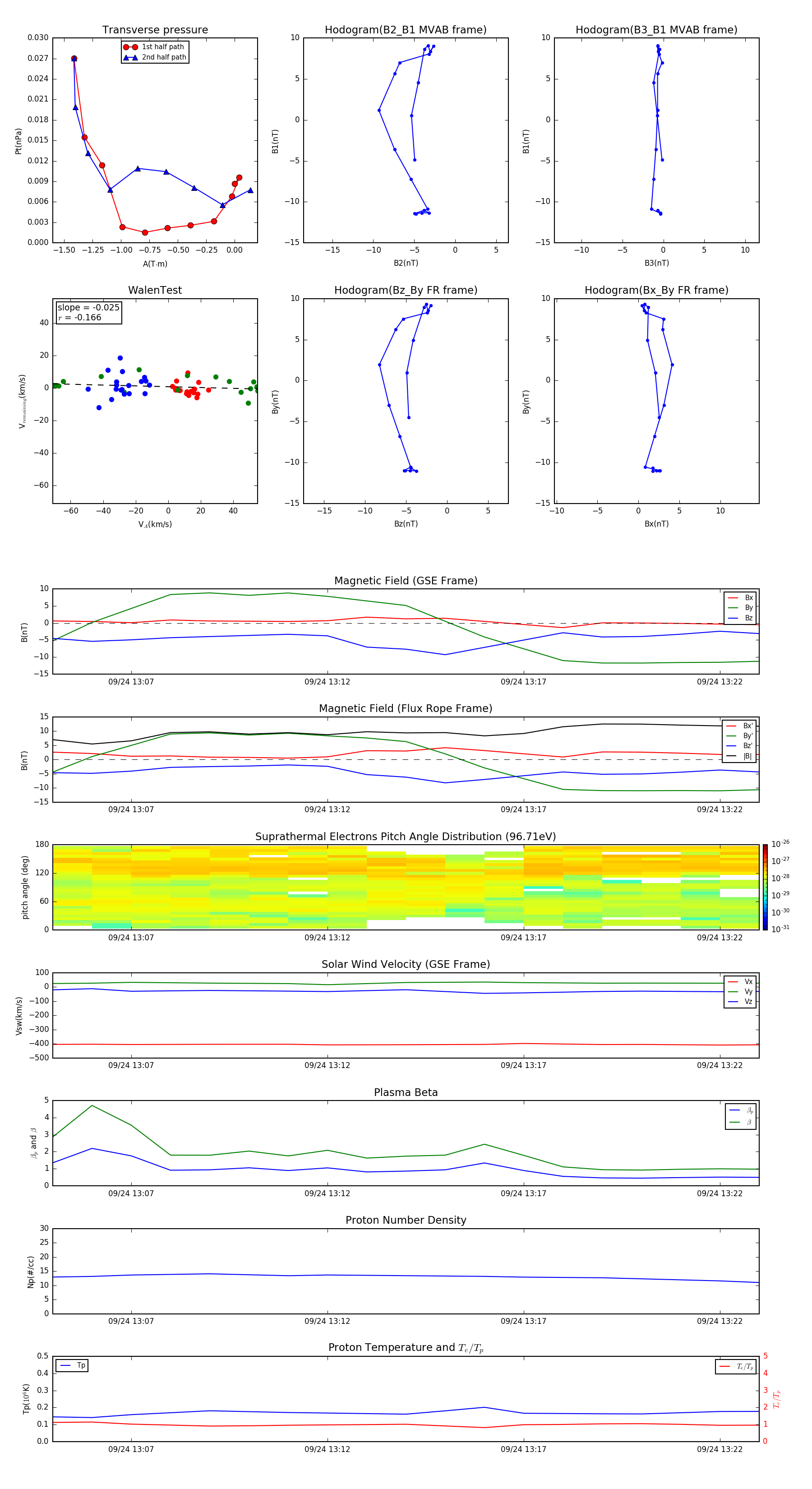Viewport: 812px width, 1489px height.
Task: Select Vy in the velocity legend
Action: coord(740,992)
